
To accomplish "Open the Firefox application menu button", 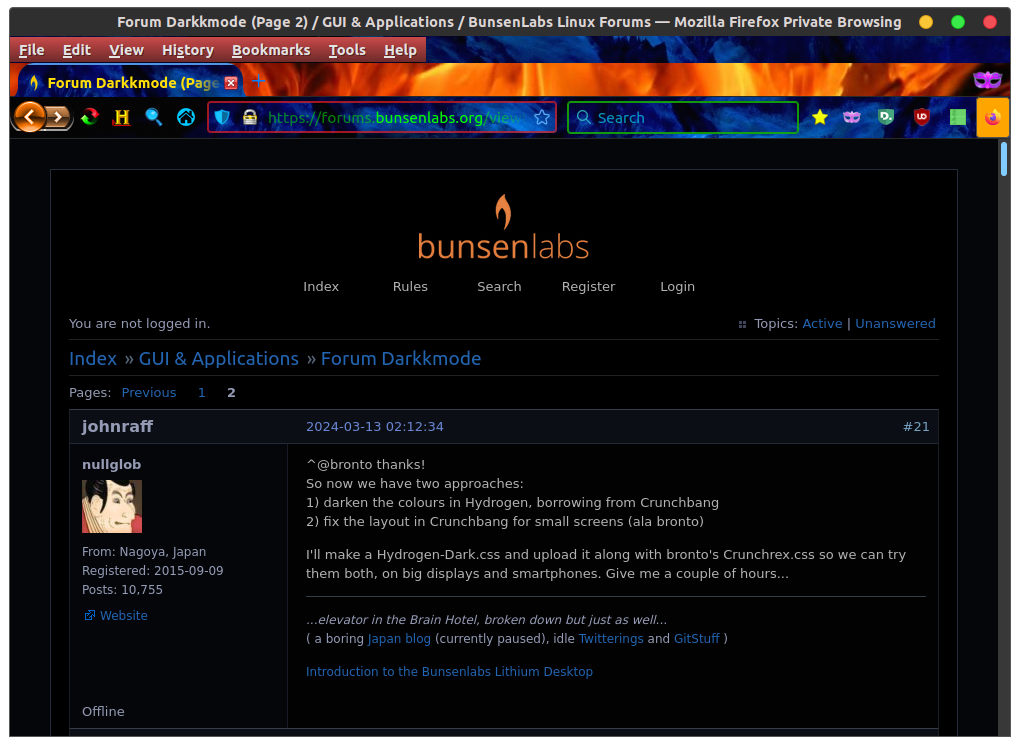I will (992, 118).
